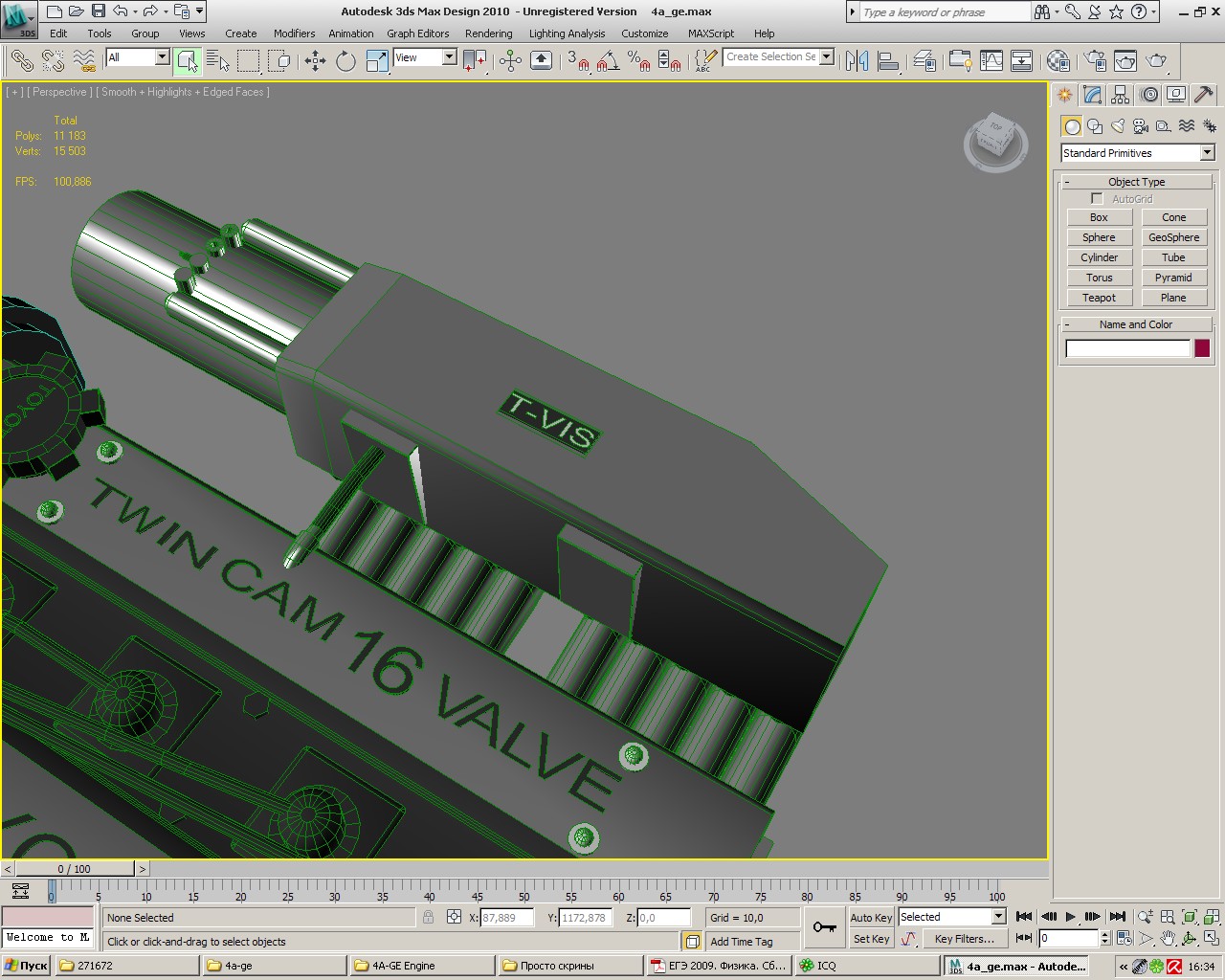Viewport: 1225px width, 980px height.
Task: Maximize Viewport Toggle icon
Action: pyautogui.click(x=1212, y=939)
